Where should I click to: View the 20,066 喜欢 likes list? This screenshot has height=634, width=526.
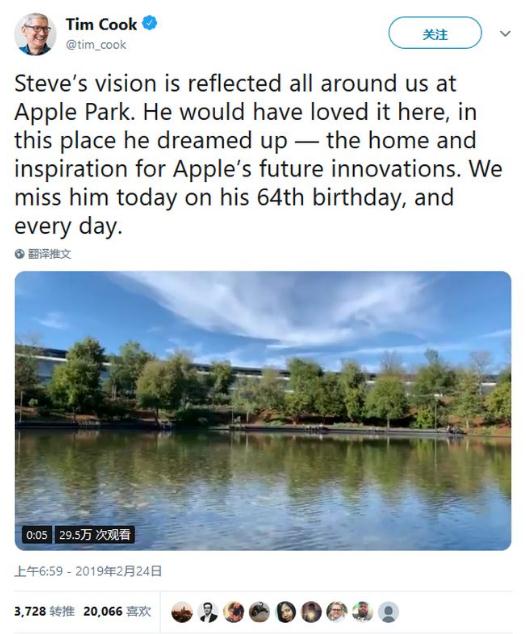pos(117,611)
